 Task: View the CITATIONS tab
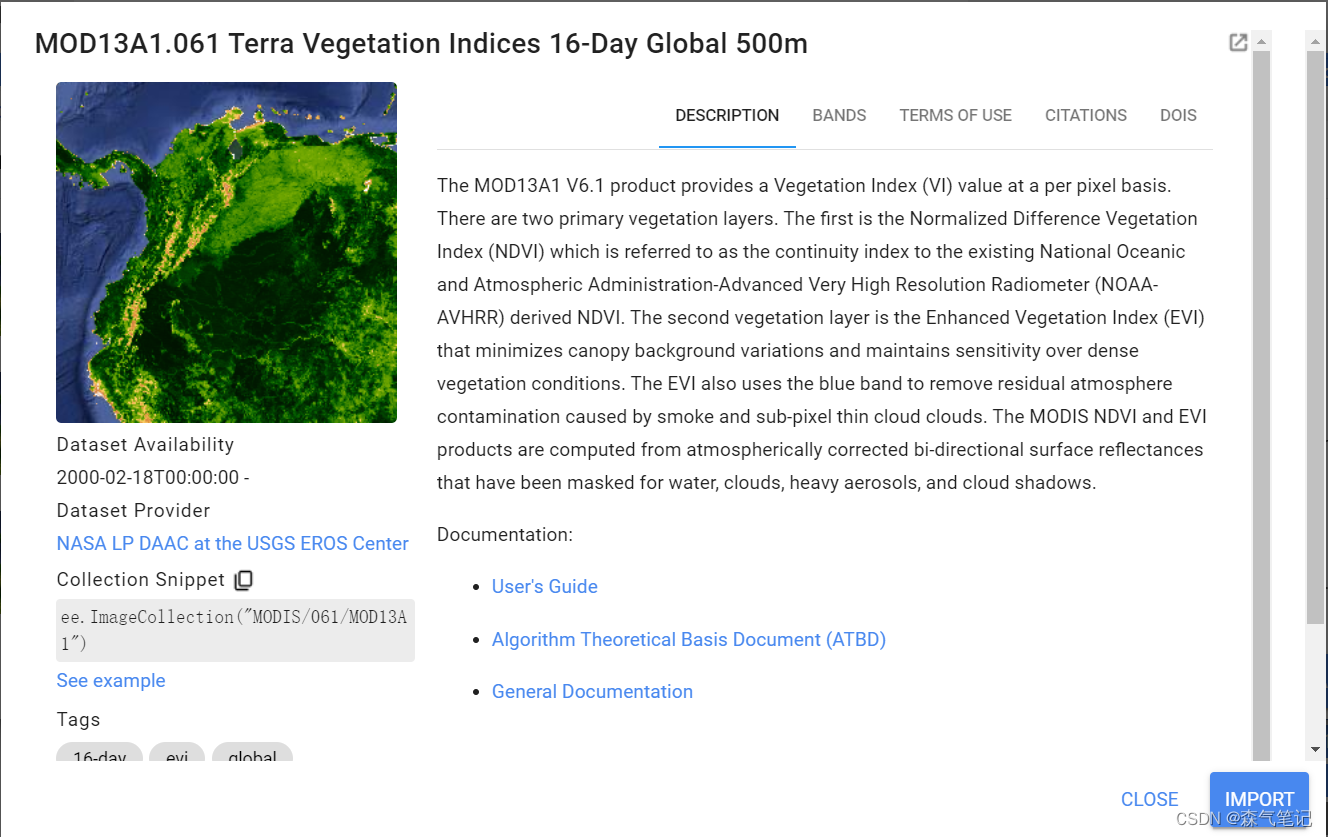(x=1086, y=115)
